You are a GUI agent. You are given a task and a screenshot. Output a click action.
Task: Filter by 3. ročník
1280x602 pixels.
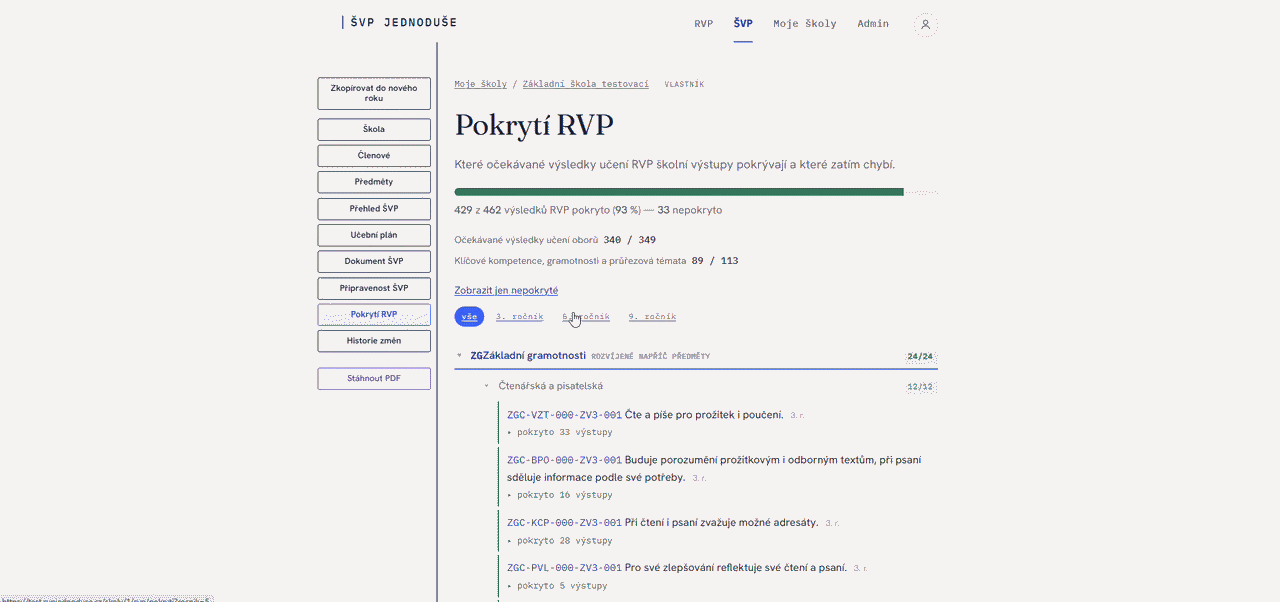pos(520,316)
